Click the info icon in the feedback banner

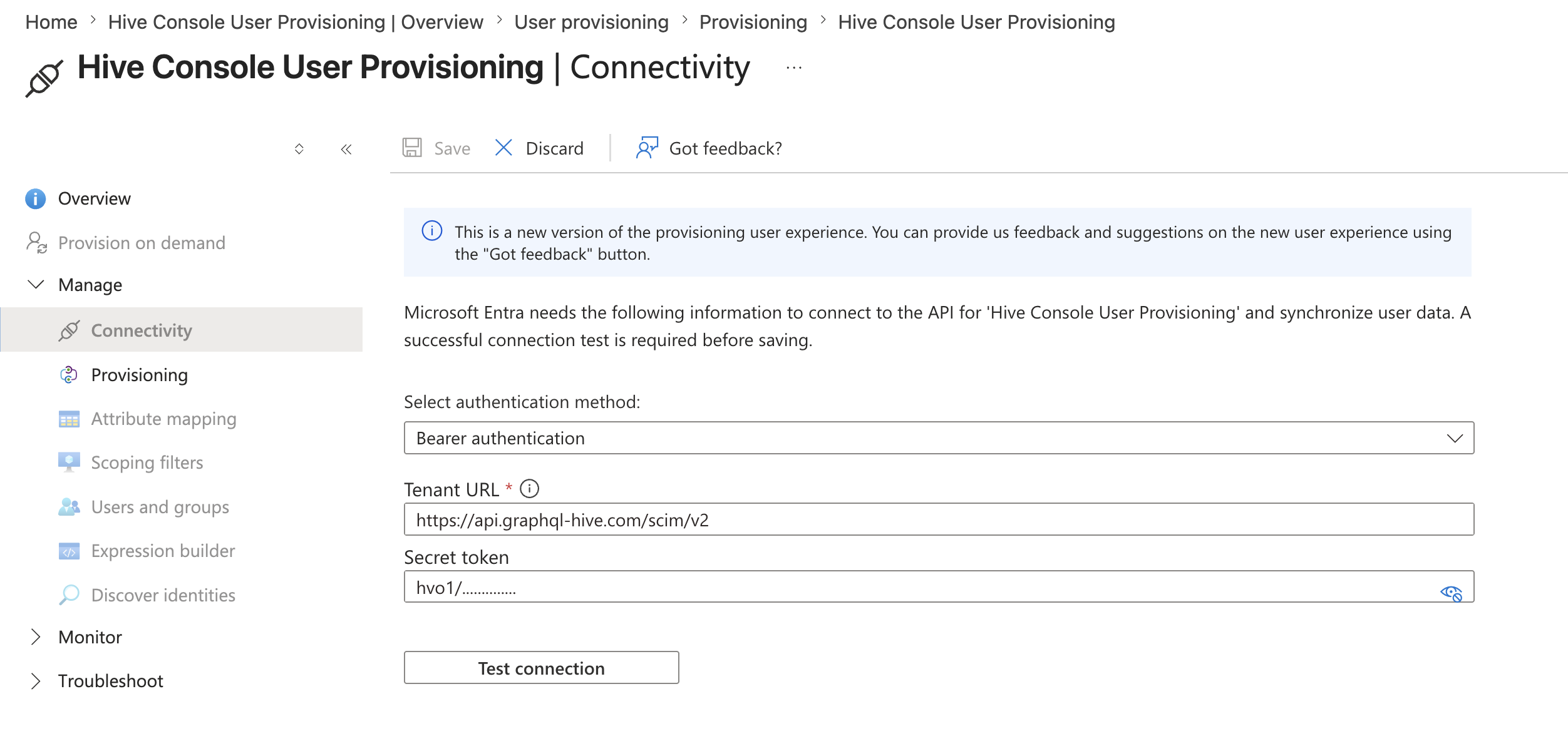pyautogui.click(x=432, y=231)
